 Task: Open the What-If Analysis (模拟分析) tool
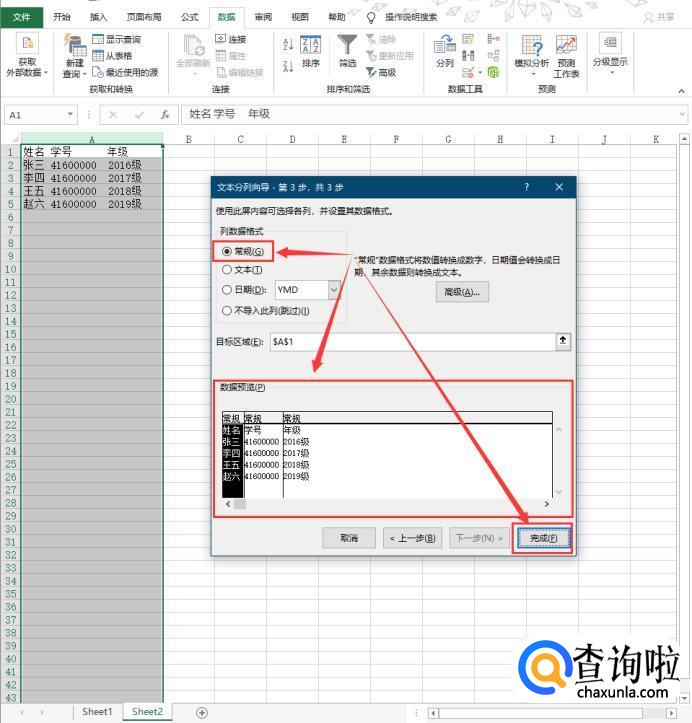point(531,50)
